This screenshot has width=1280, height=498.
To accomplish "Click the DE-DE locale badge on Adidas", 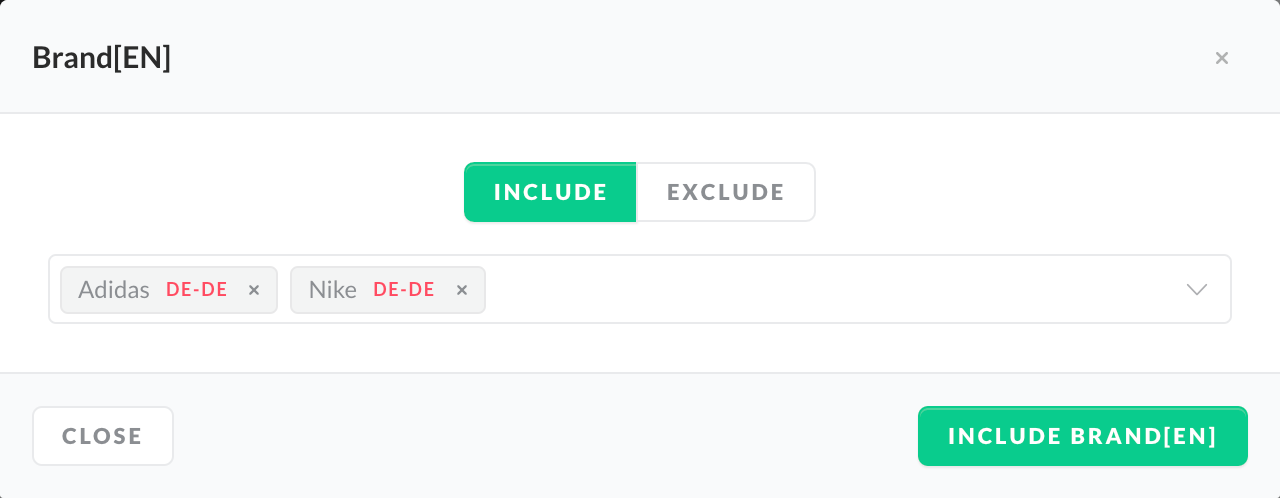I will (197, 290).
